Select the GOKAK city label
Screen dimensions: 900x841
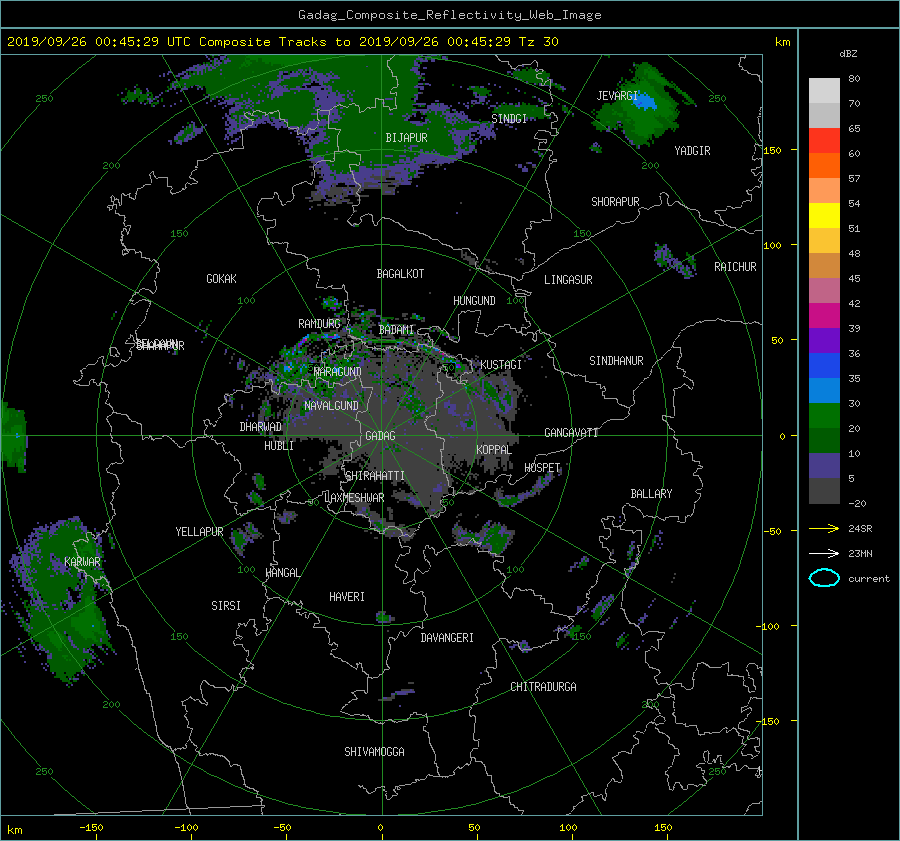click(x=222, y=279)
